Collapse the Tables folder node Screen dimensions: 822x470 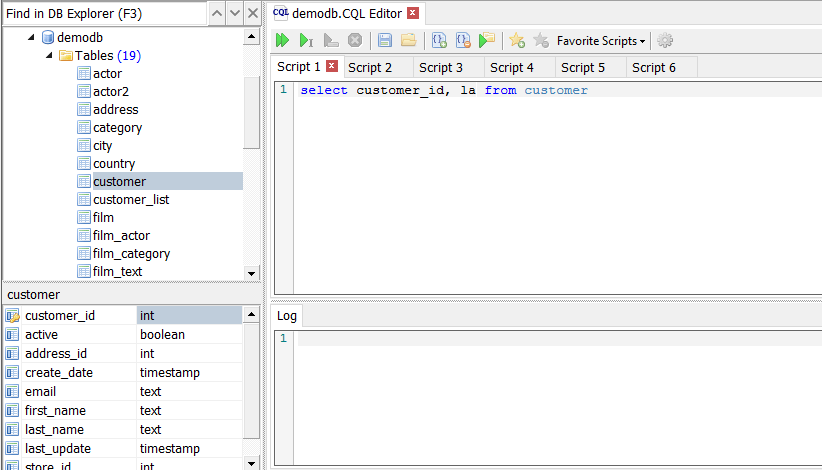click(49, 56)
